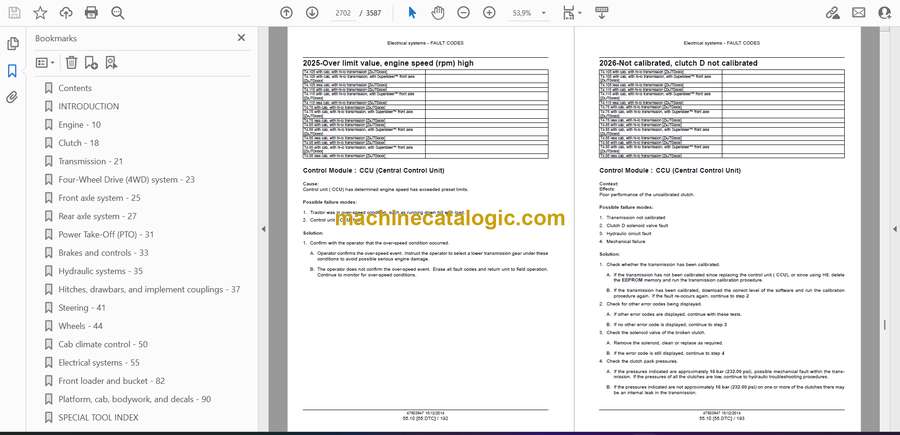Viewport: 900px width, 435px height.
Task: Go to next page arrow
Action: [312, 13]
